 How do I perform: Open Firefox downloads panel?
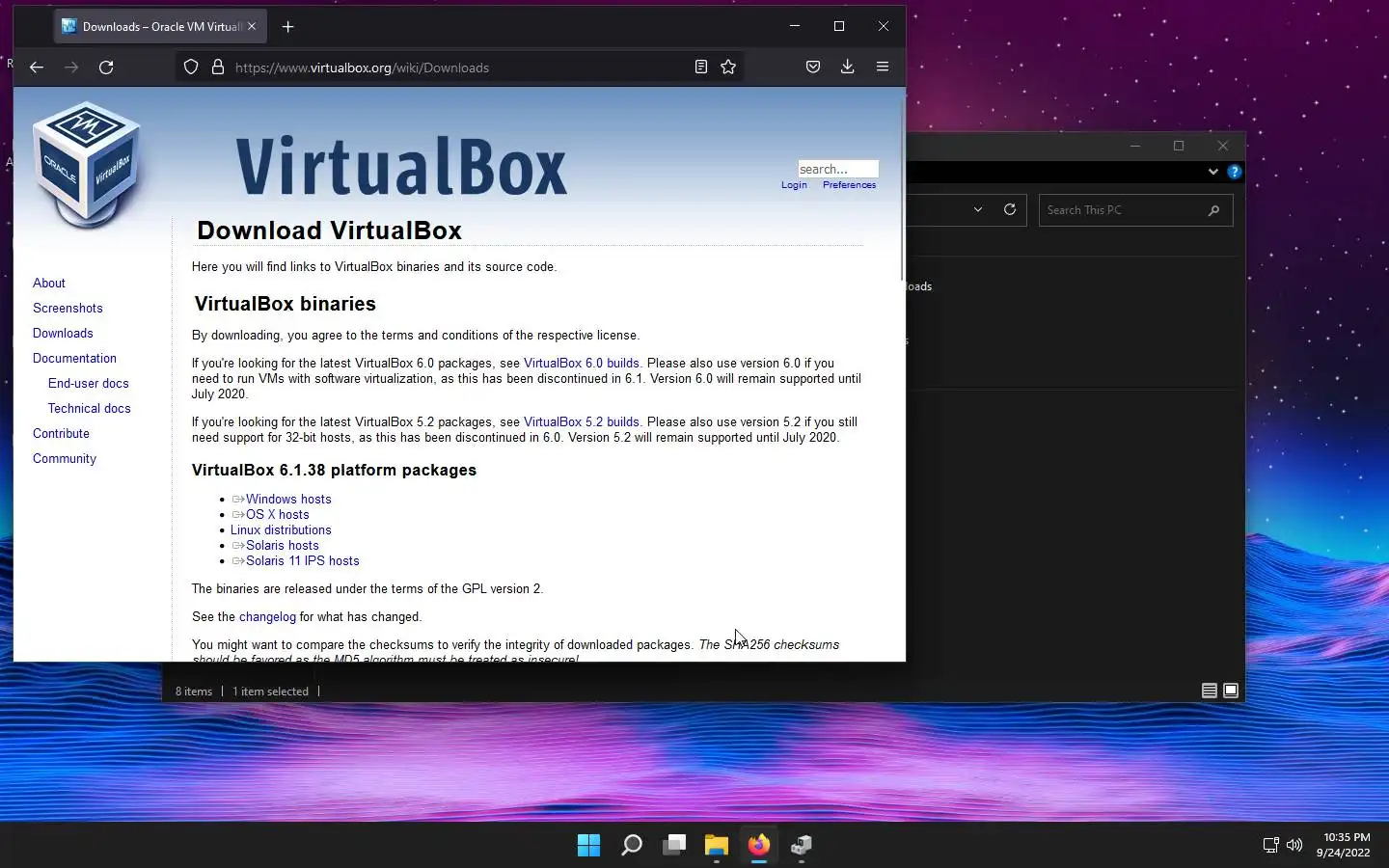(847, 68)
